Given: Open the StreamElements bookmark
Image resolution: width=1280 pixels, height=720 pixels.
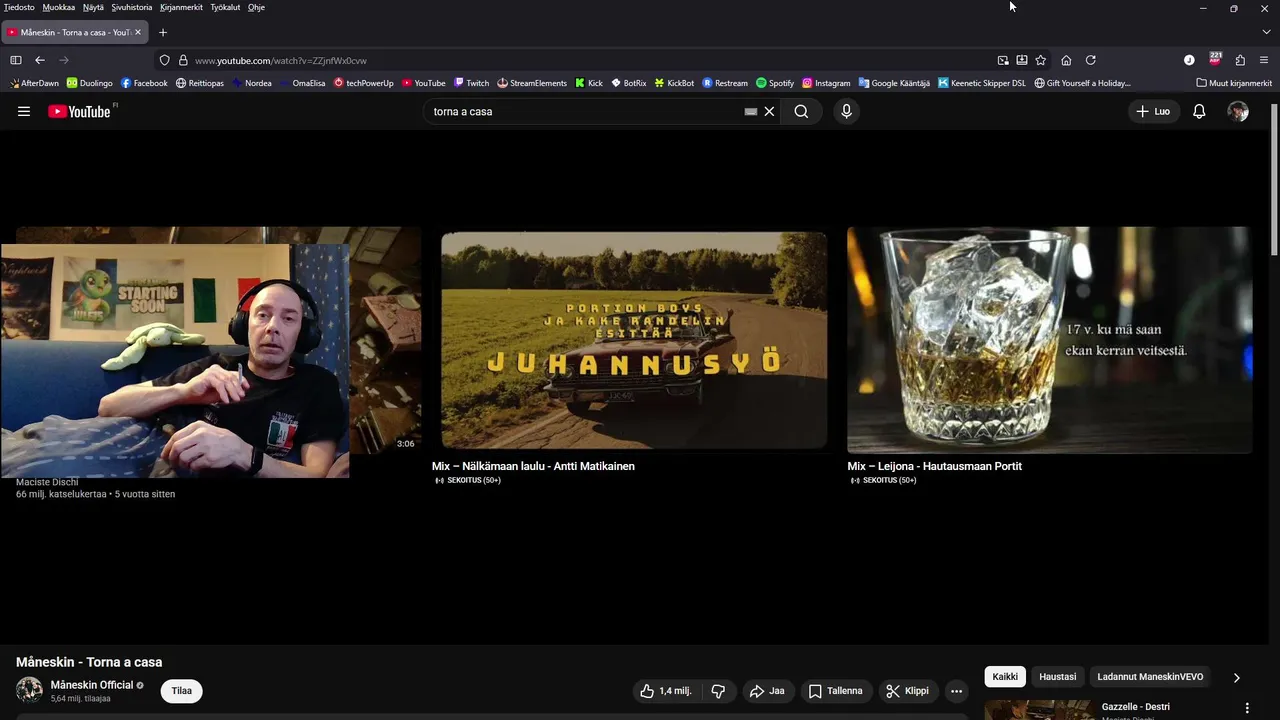Looking at the screenshot, I should click(x=532, y=83).
